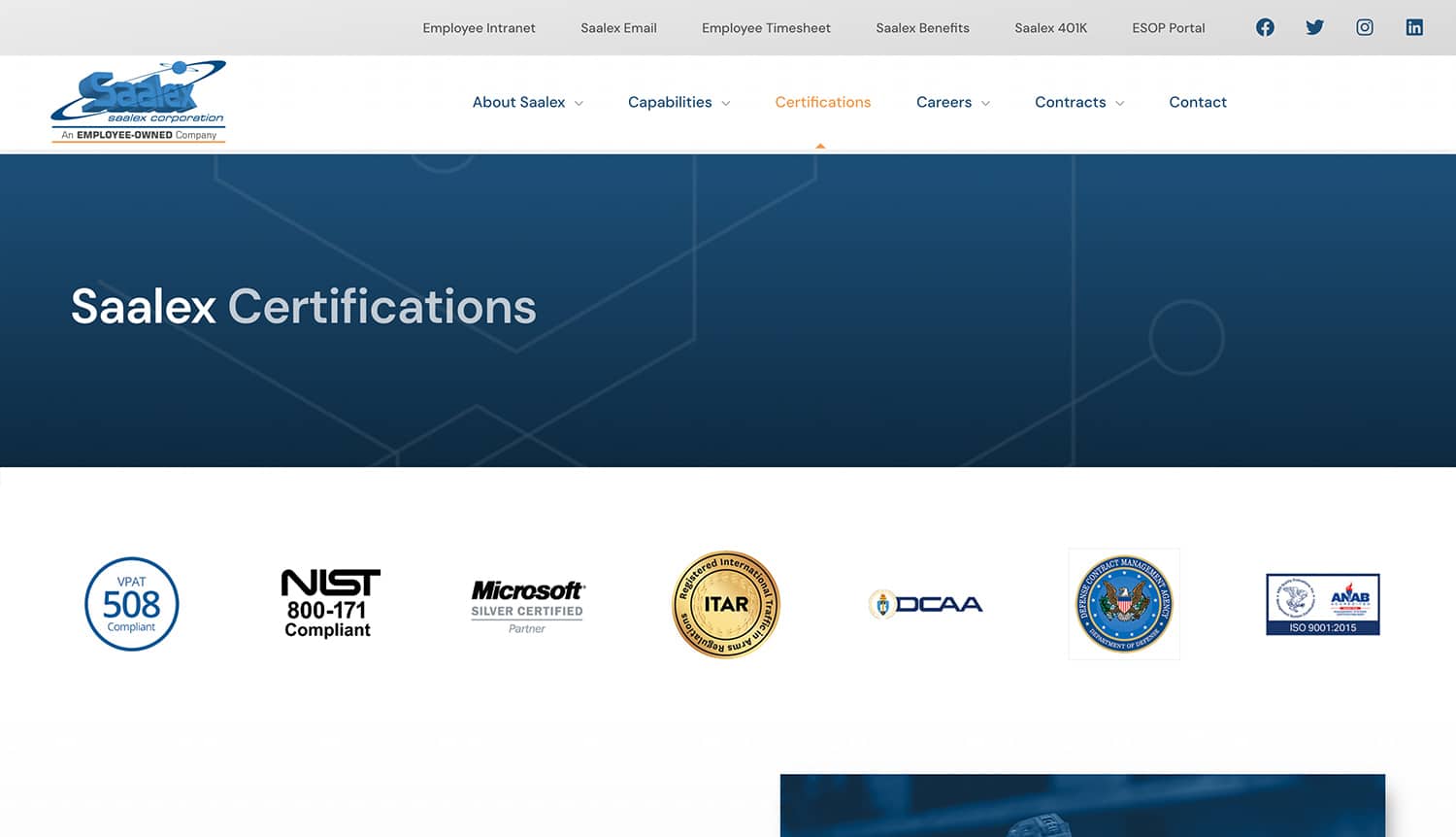Click the Microsoft Silver Certified Partner logo

point(527,605)
